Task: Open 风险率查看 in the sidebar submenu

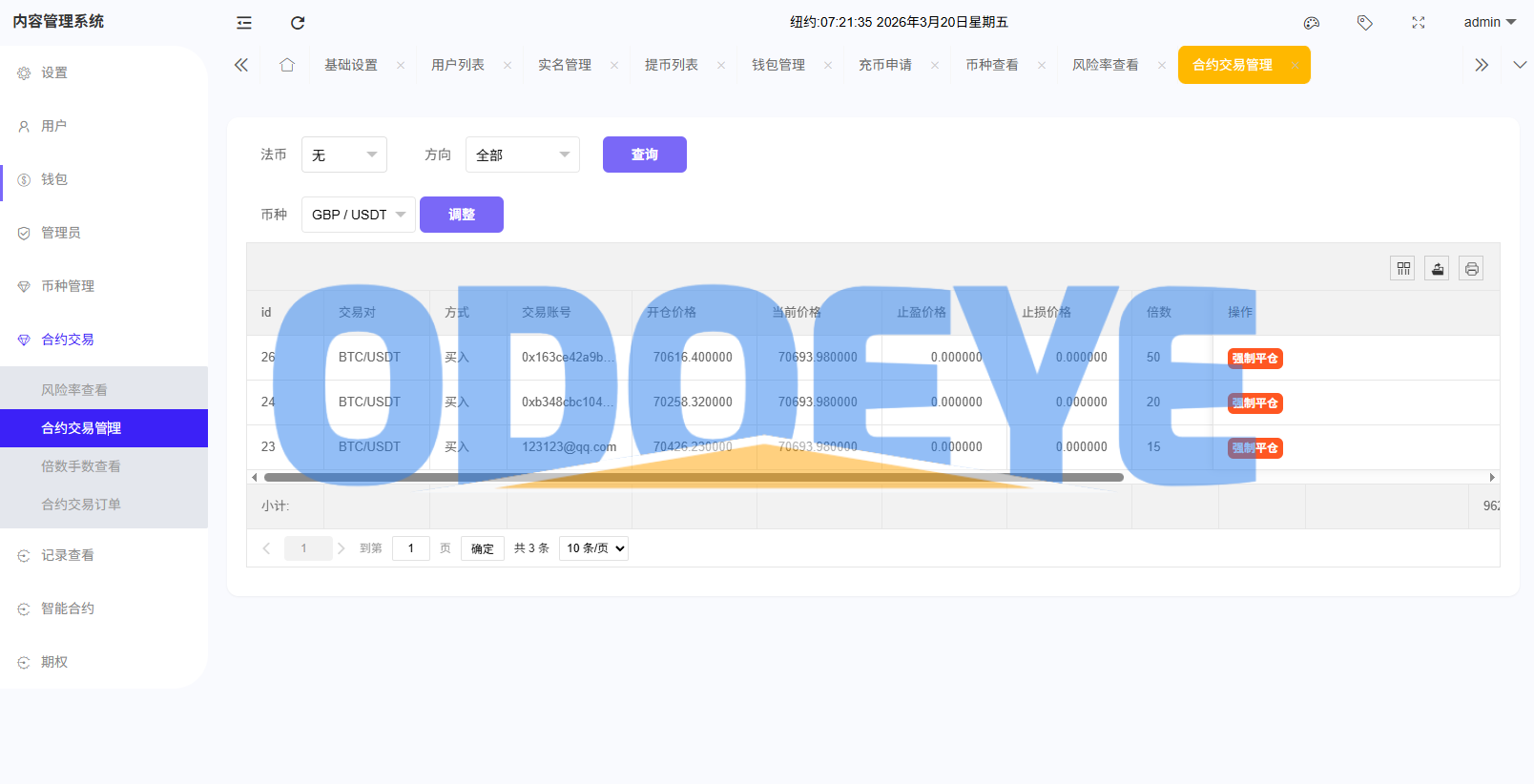Action: click(74, 390)
